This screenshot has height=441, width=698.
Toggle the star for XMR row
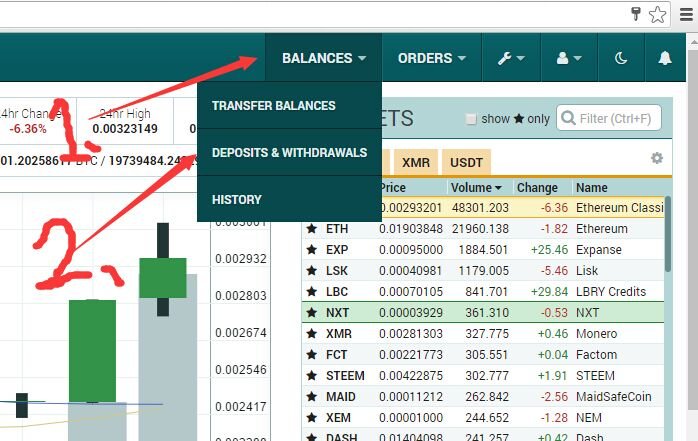pos(312,334)
